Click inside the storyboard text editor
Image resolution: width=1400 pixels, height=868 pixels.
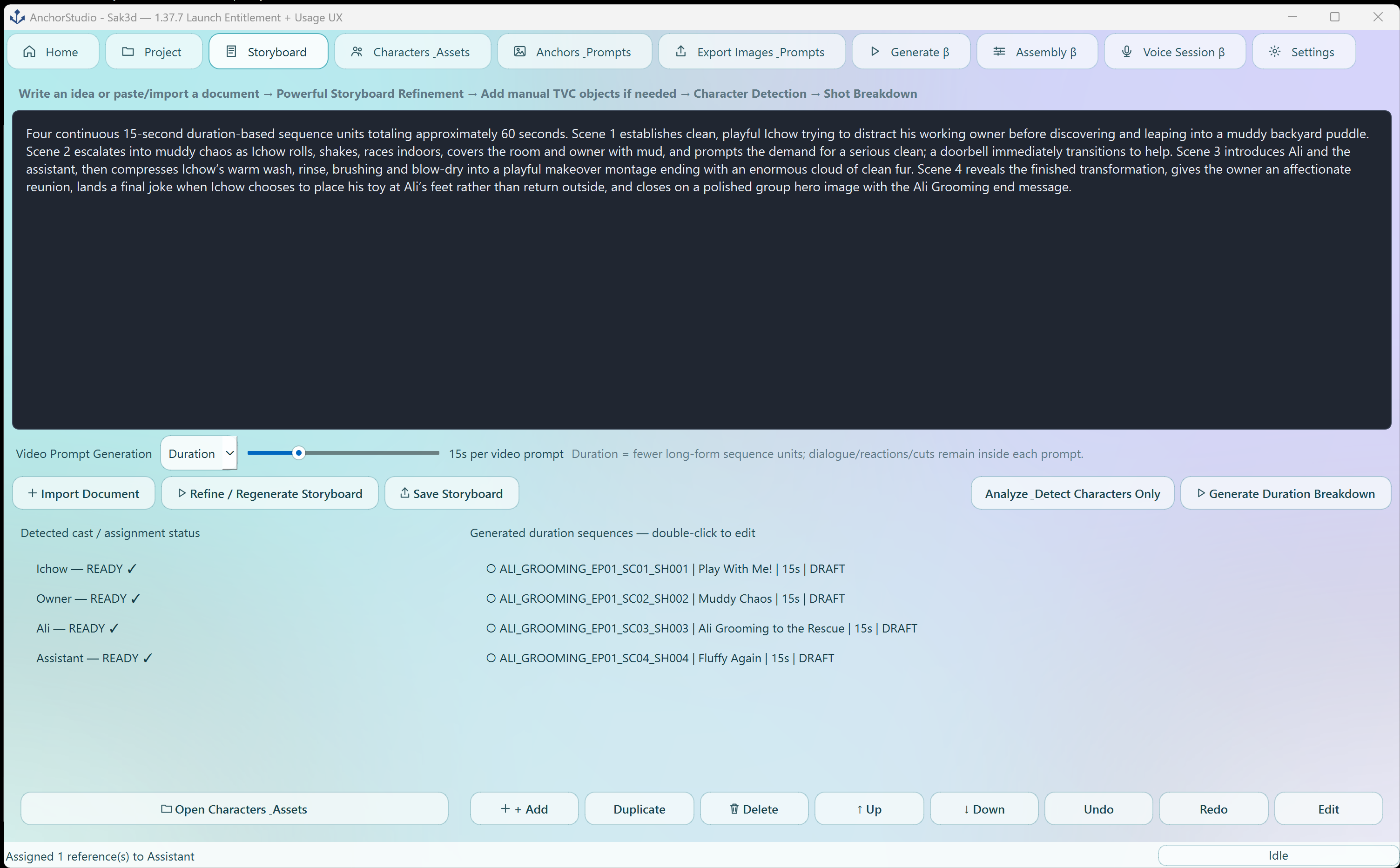701,270
